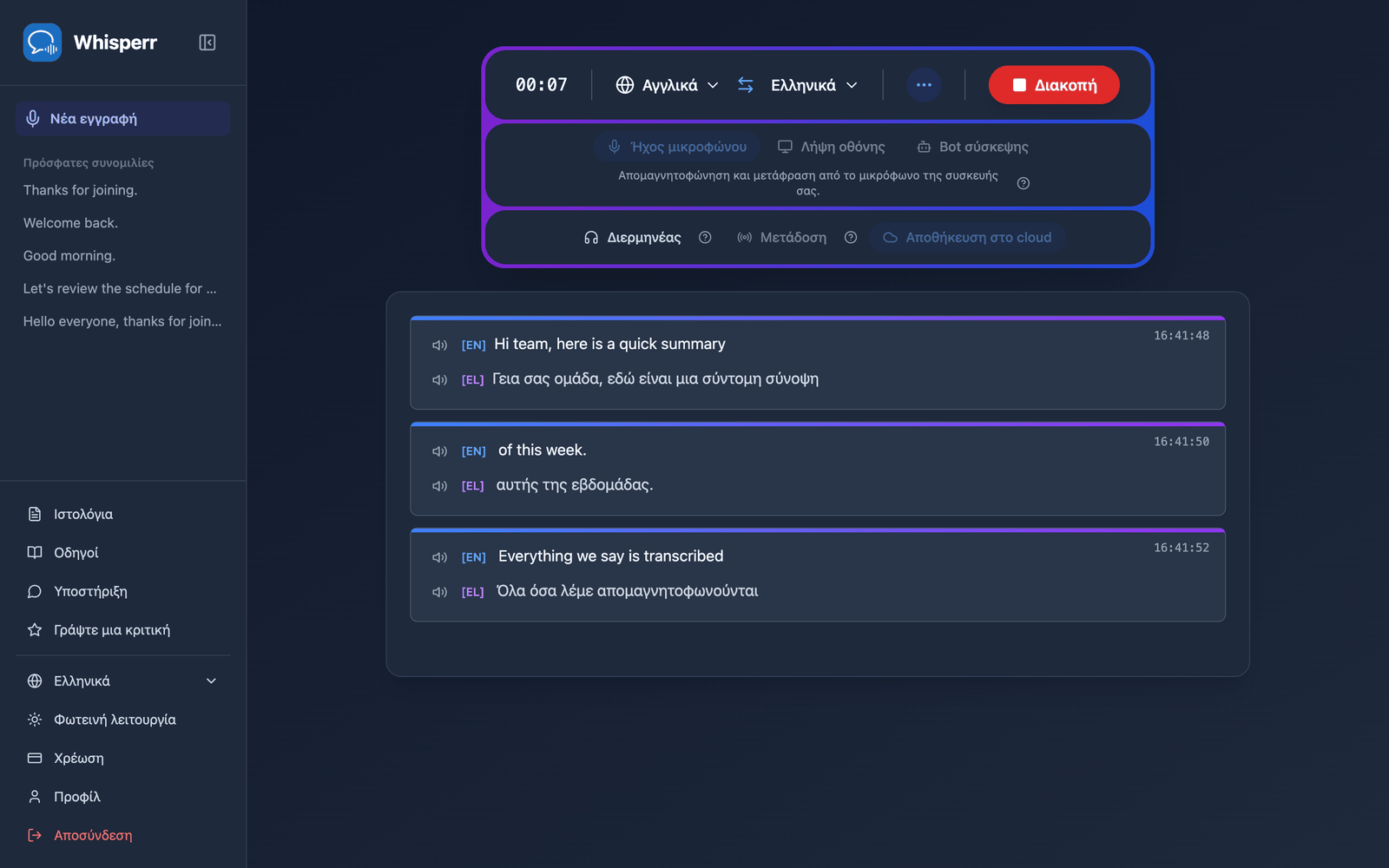Open help for microphone audio description

pyautogui.click(x=1024, y=183)
